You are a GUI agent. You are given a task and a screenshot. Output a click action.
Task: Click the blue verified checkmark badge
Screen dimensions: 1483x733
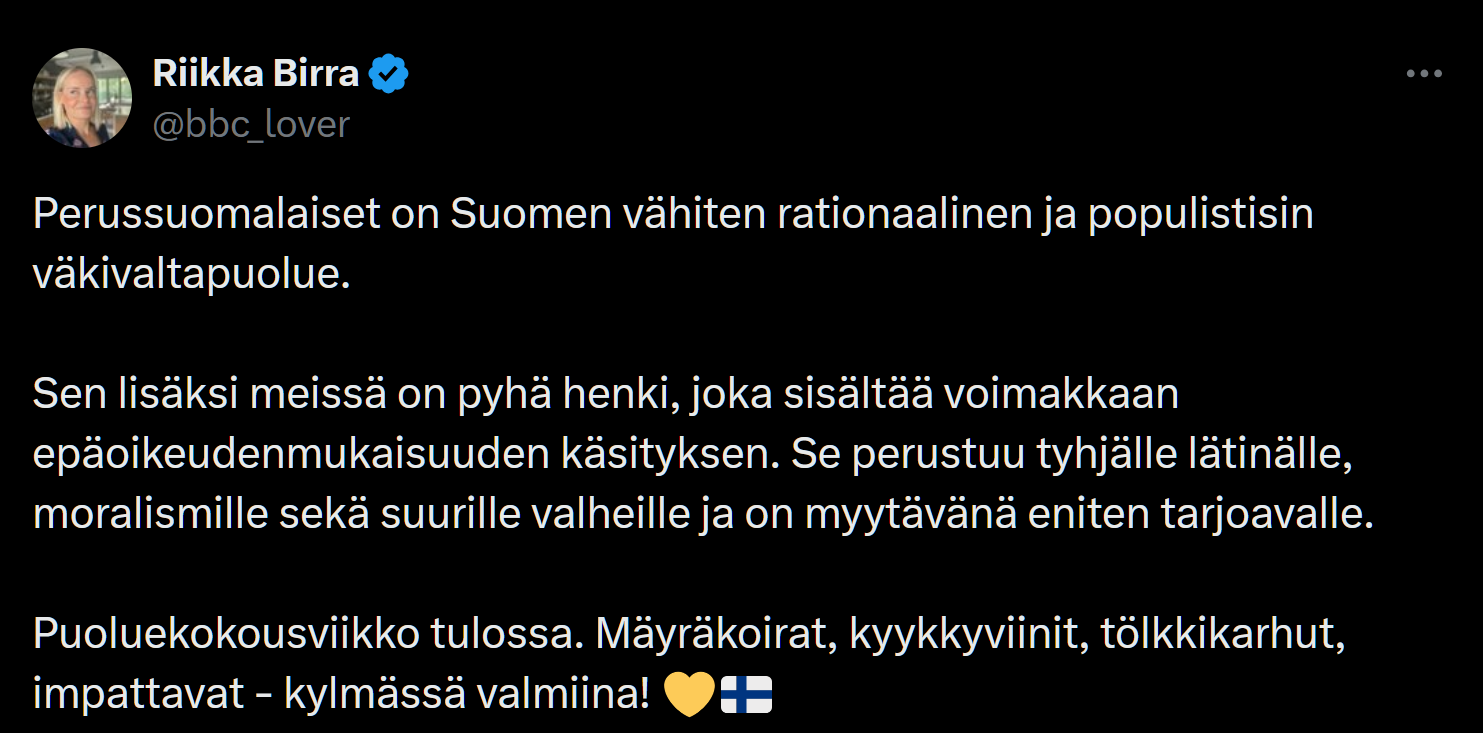[389, 74]
